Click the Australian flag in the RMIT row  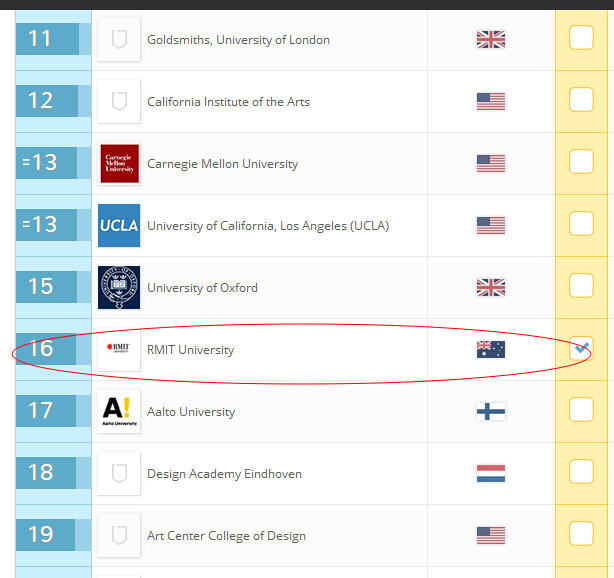pyautogui.click(x=491, y=349)
